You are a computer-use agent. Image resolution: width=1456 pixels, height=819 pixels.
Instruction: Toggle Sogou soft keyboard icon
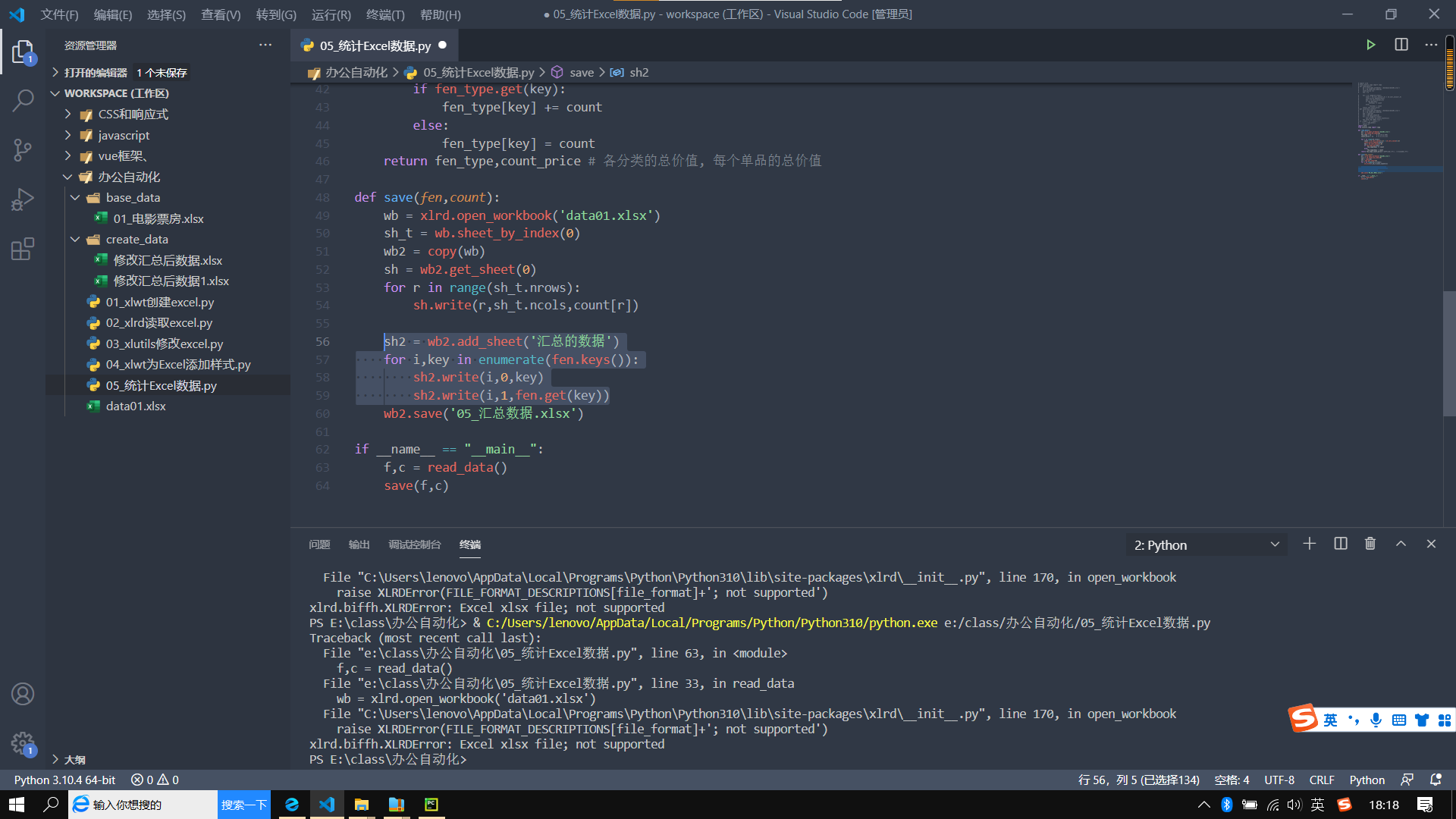1399,720
